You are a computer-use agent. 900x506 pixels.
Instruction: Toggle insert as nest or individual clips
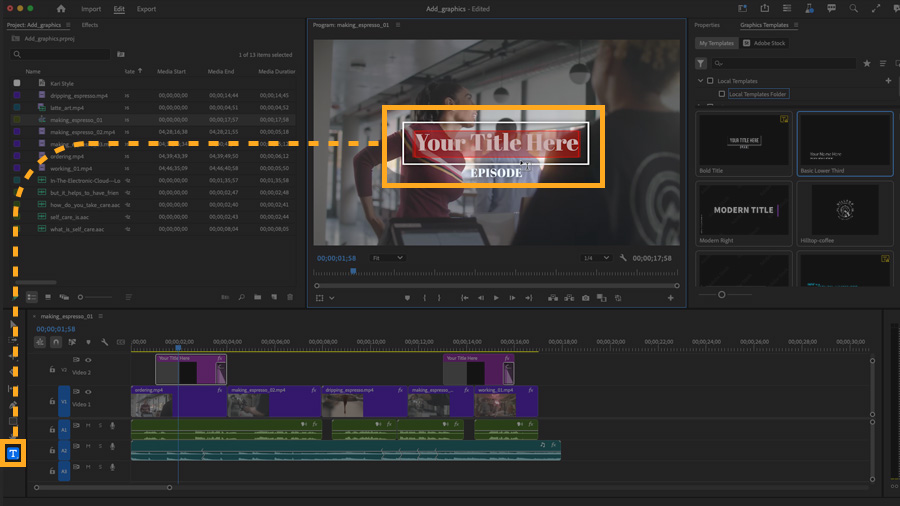coord(40,342)
